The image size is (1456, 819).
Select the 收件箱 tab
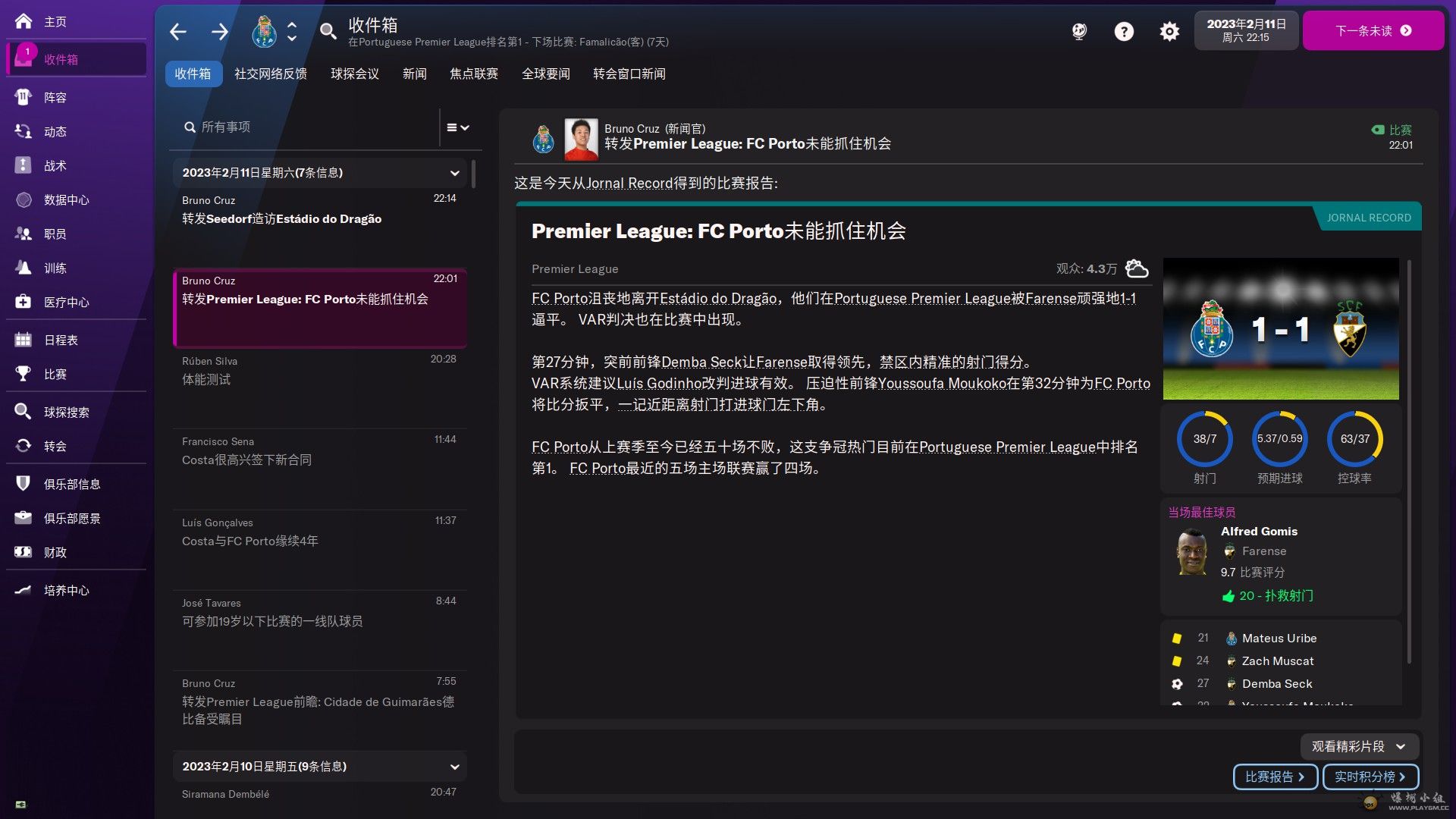[193, 74]
